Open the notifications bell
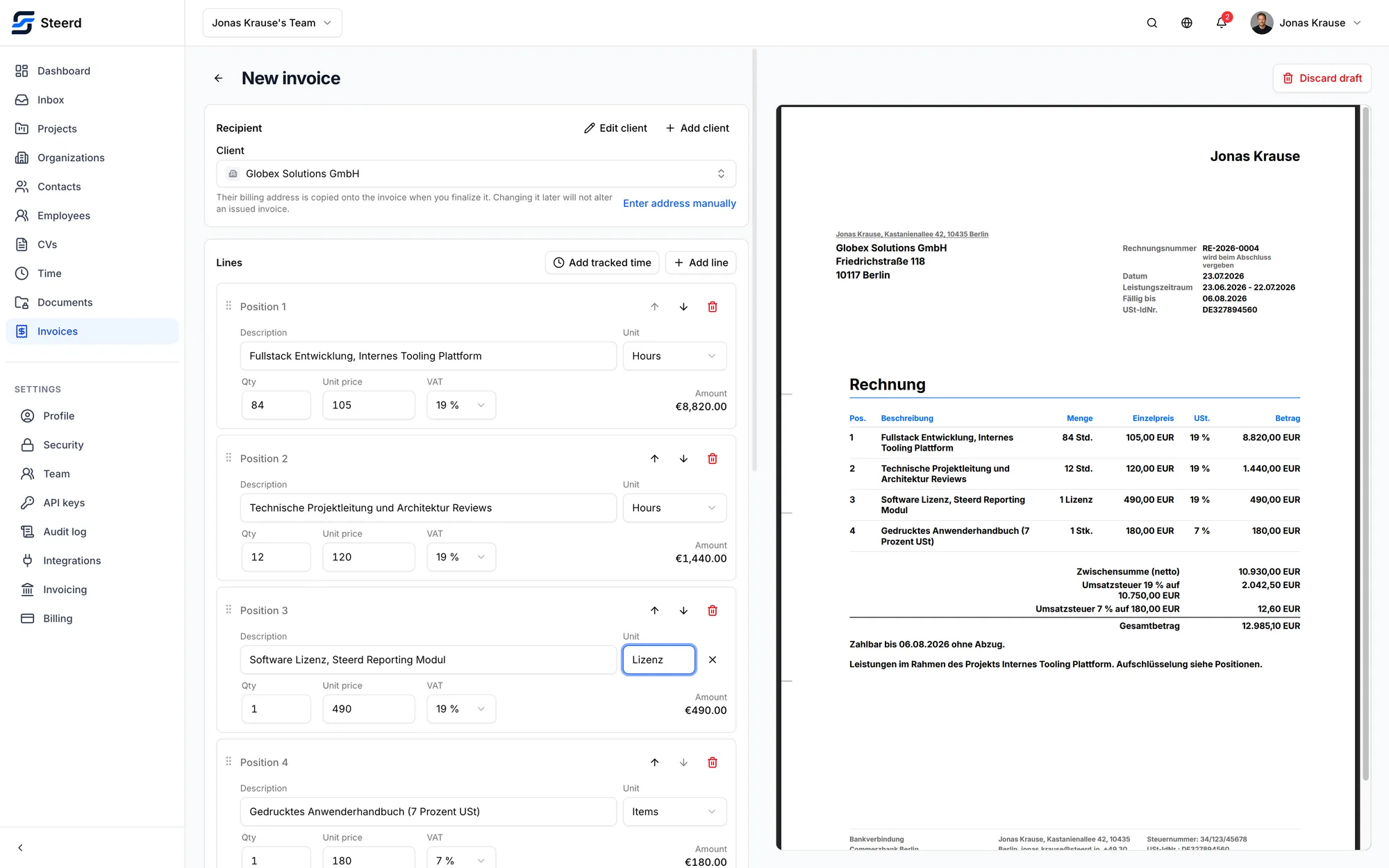Screen dimensions: 1389x868 1222,23
